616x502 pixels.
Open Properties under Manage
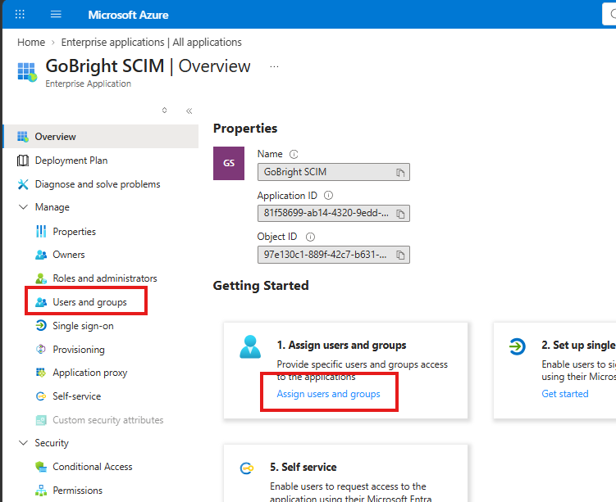[74, 231]
